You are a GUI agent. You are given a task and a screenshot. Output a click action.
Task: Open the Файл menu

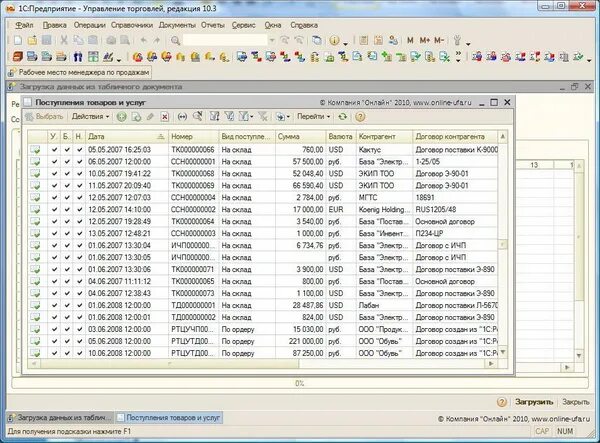(24, 25)
